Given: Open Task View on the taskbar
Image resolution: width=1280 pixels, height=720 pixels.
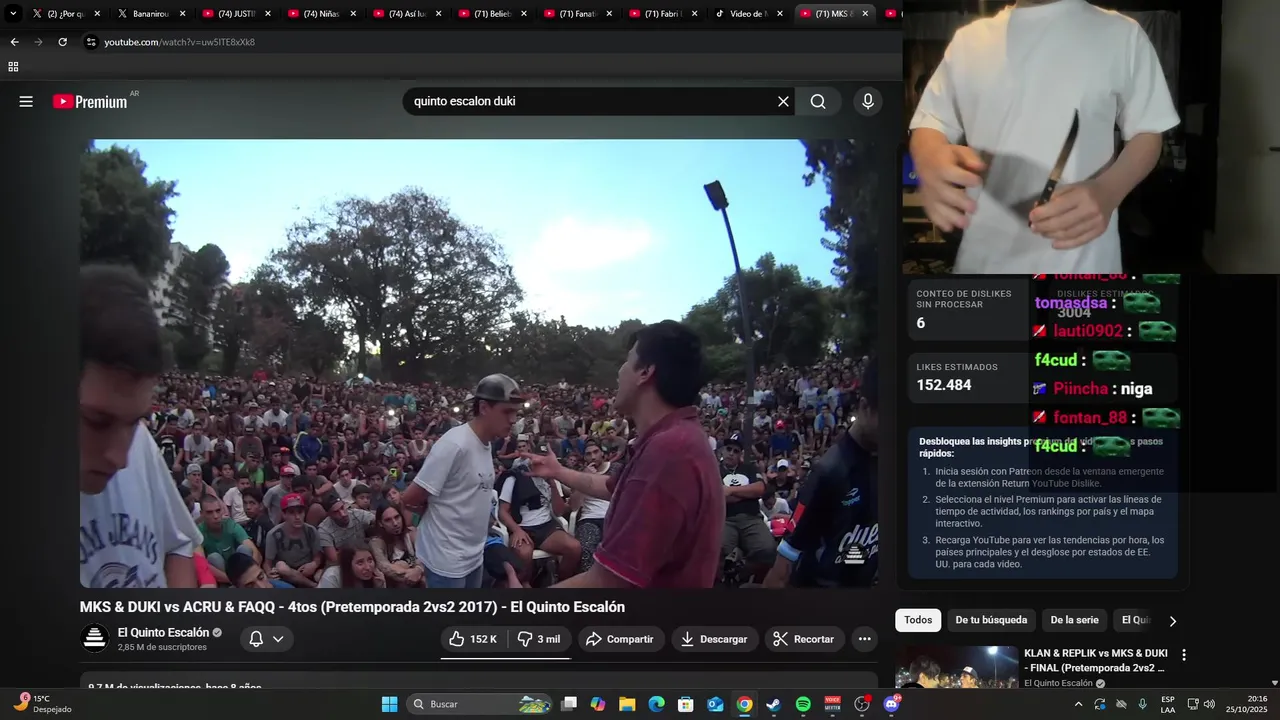Looking at the screenshot, I should click(569, 704).
